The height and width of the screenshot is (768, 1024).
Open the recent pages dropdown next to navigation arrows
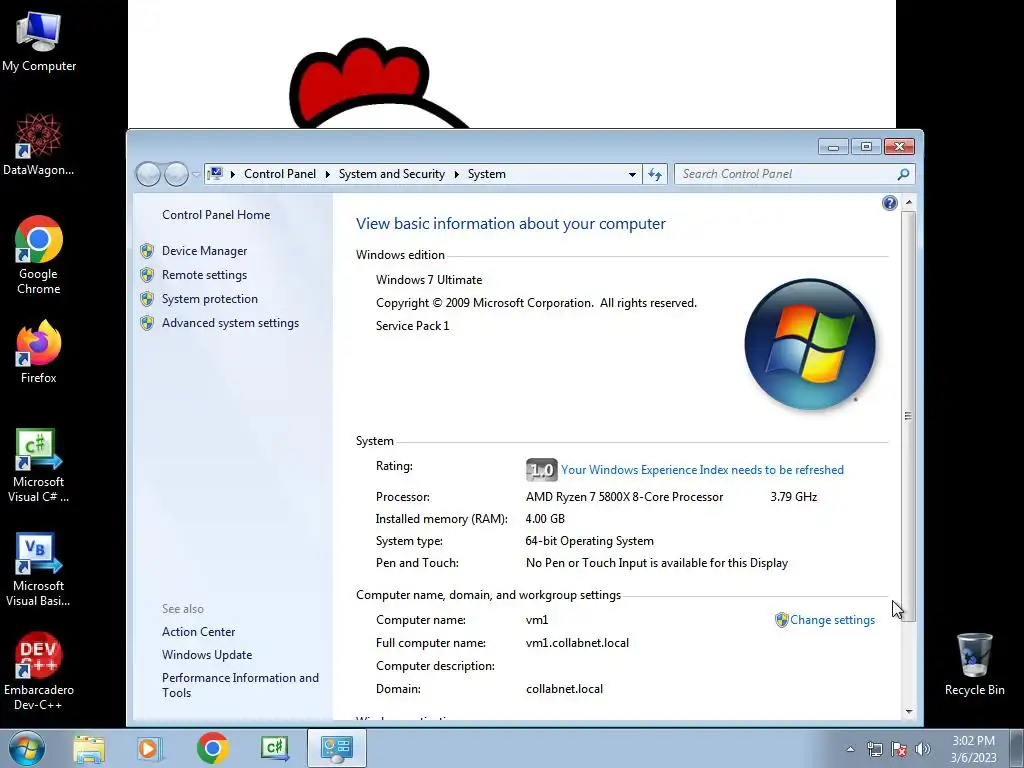click(196, 175)
